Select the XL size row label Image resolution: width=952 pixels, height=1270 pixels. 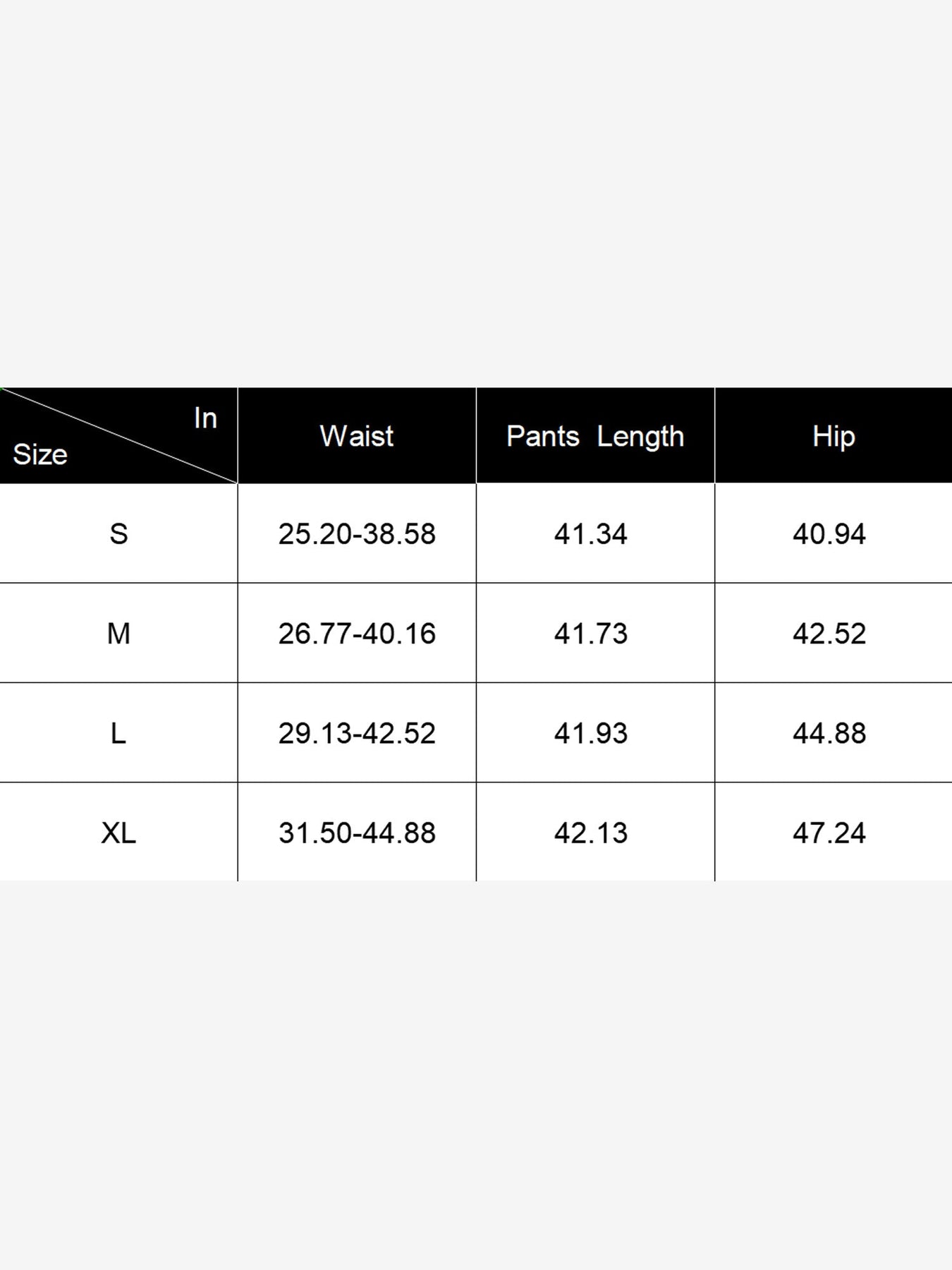click(118, 833)
